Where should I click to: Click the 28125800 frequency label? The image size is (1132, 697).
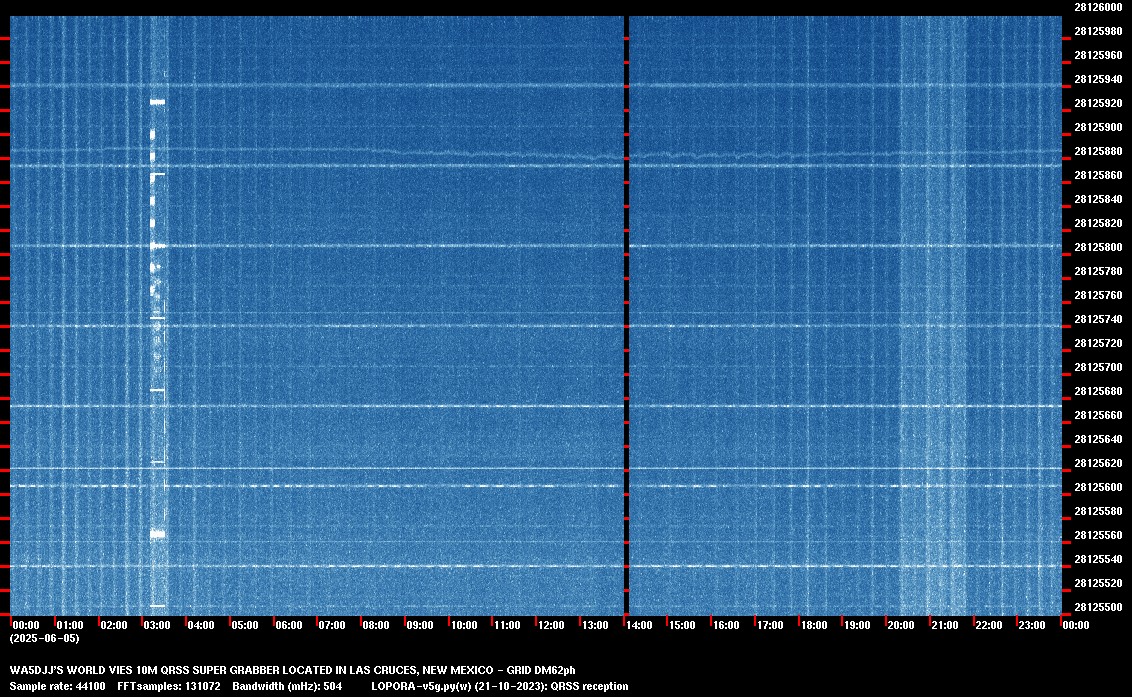click(1098, 247)
